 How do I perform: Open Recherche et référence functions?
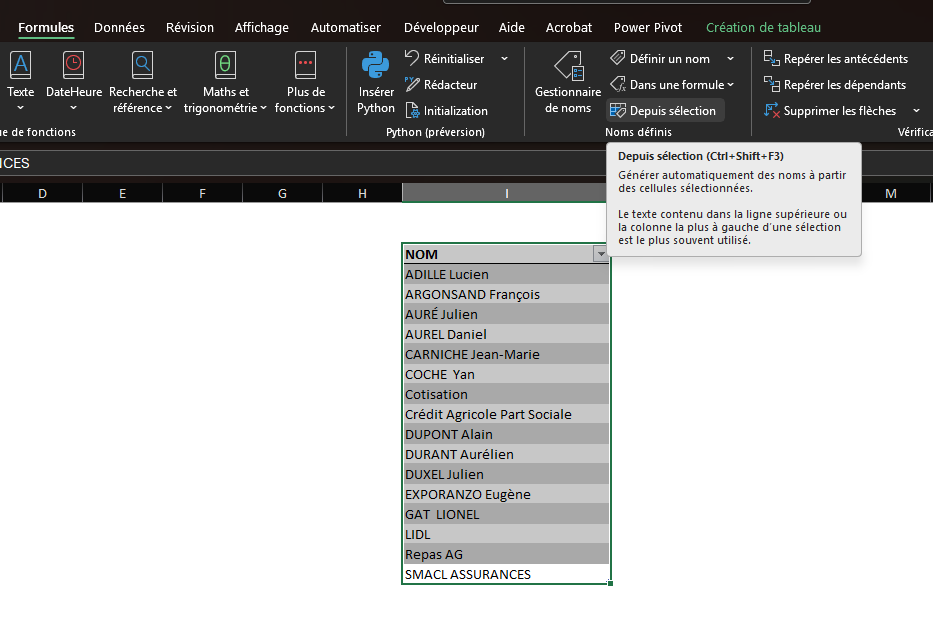pyautogui.click(x=143, y=66)
